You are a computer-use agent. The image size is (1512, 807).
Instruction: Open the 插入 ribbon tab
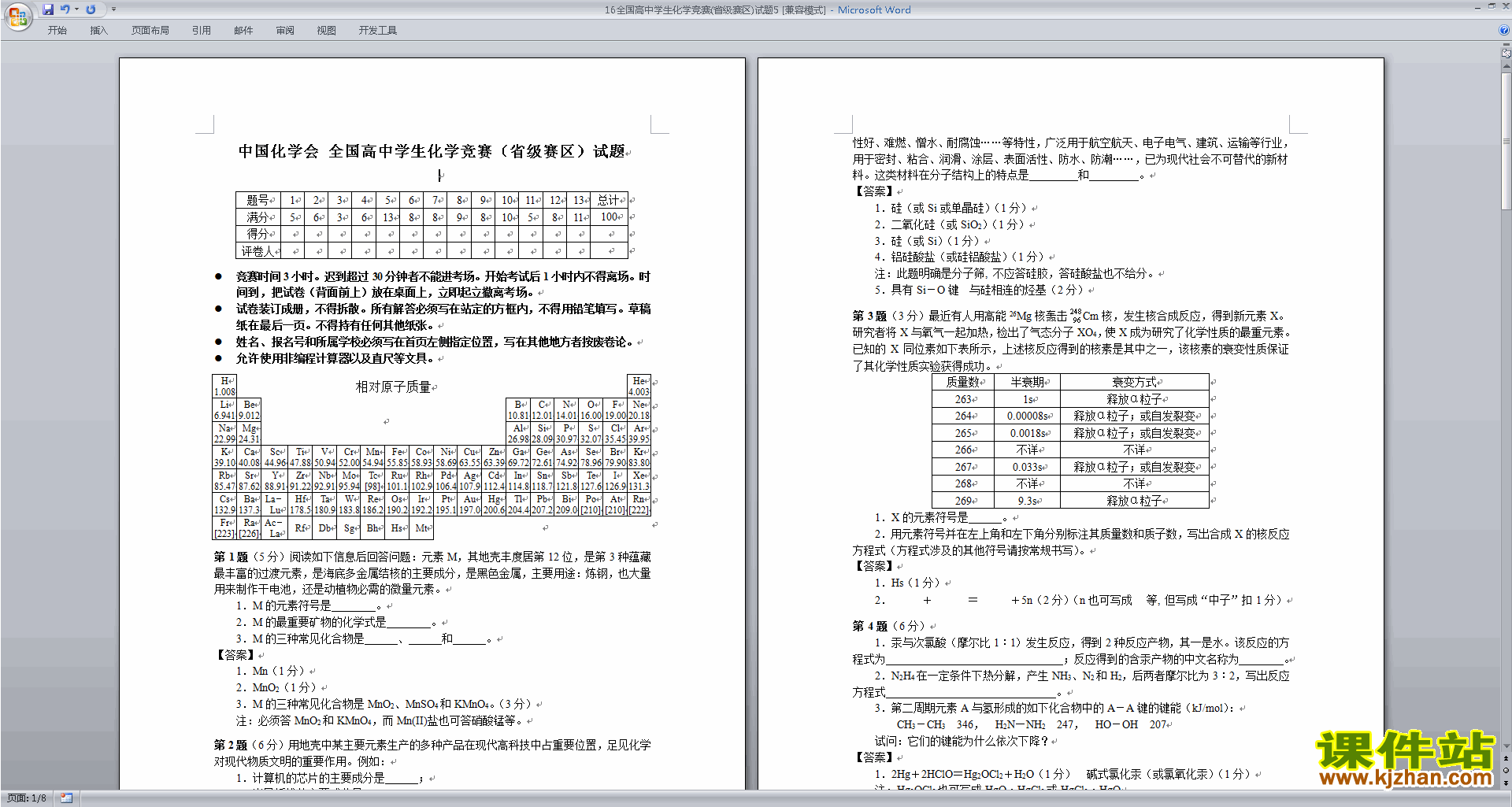(98, 31)
